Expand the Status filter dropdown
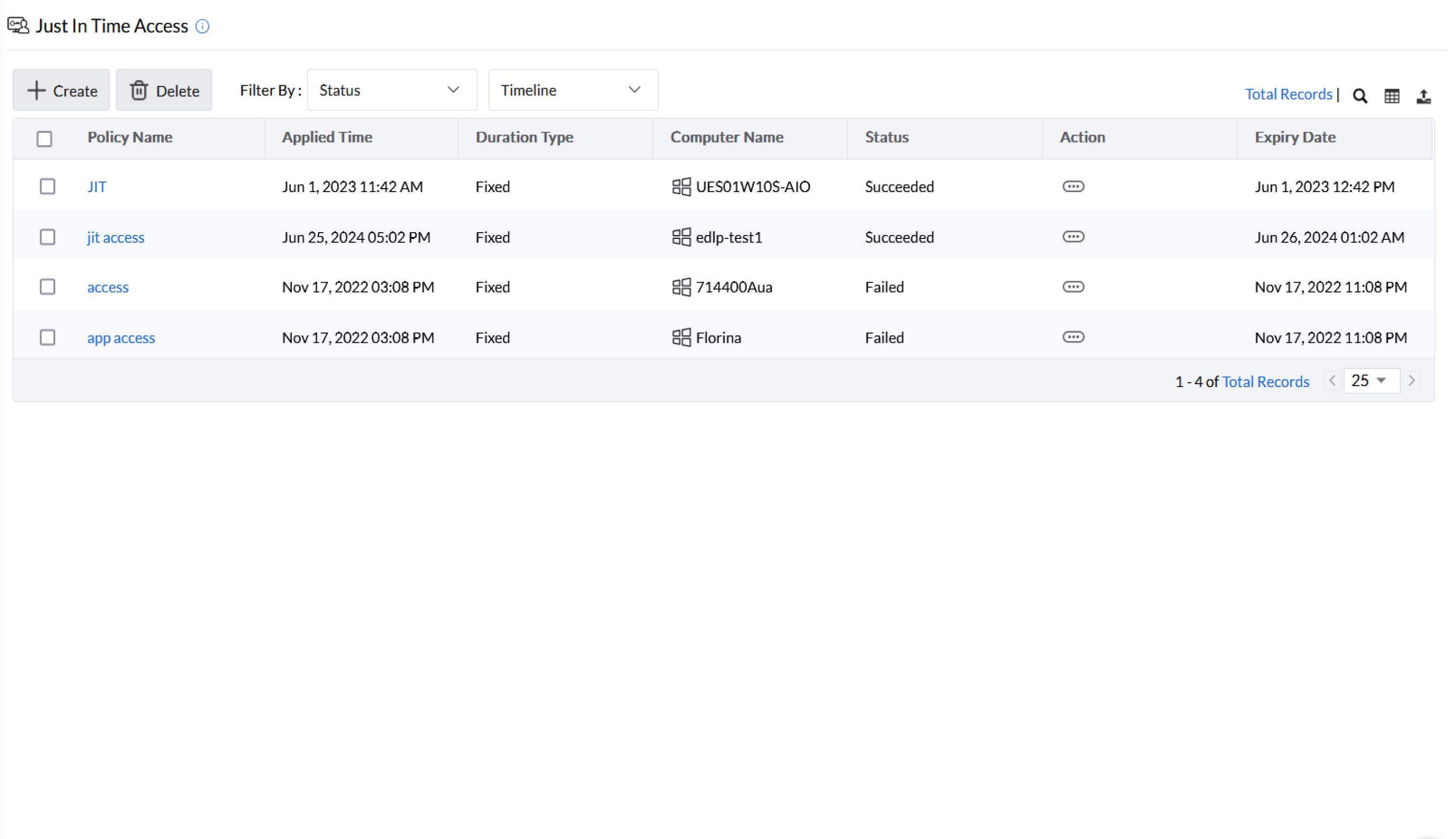The height and width of the screenshot is (839, 1456). point(392,90)
